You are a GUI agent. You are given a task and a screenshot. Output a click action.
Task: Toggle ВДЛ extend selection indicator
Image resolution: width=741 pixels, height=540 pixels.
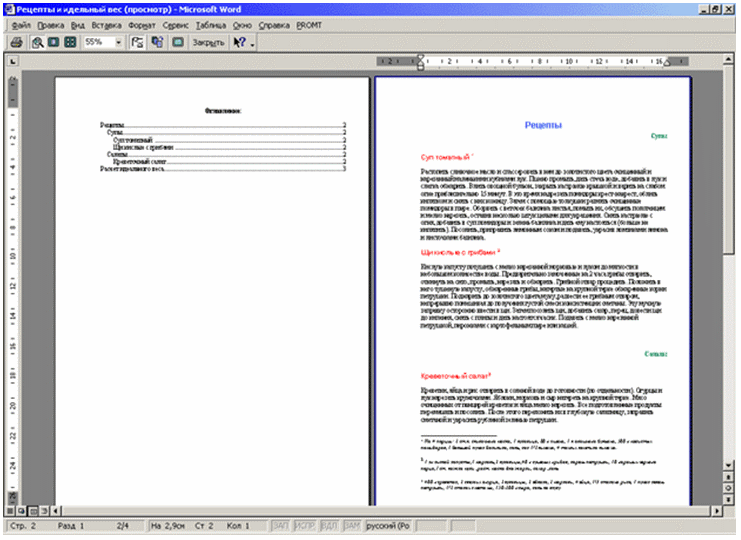pyautogui.click(x=329, y=526)
